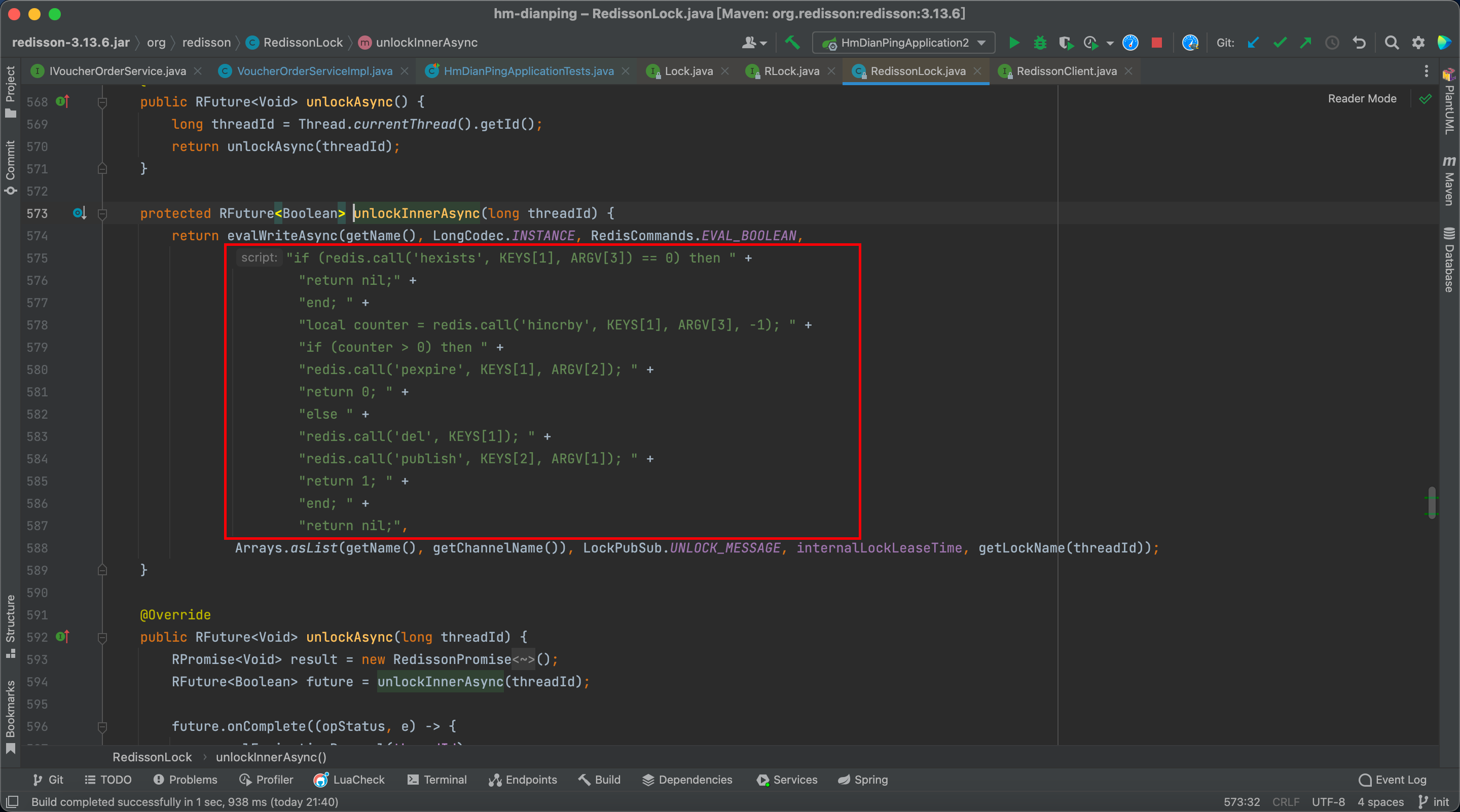Viewport: 1460px width, 812px height.
Task: Open the LuaCheck tool window
Action: [349, 779]
